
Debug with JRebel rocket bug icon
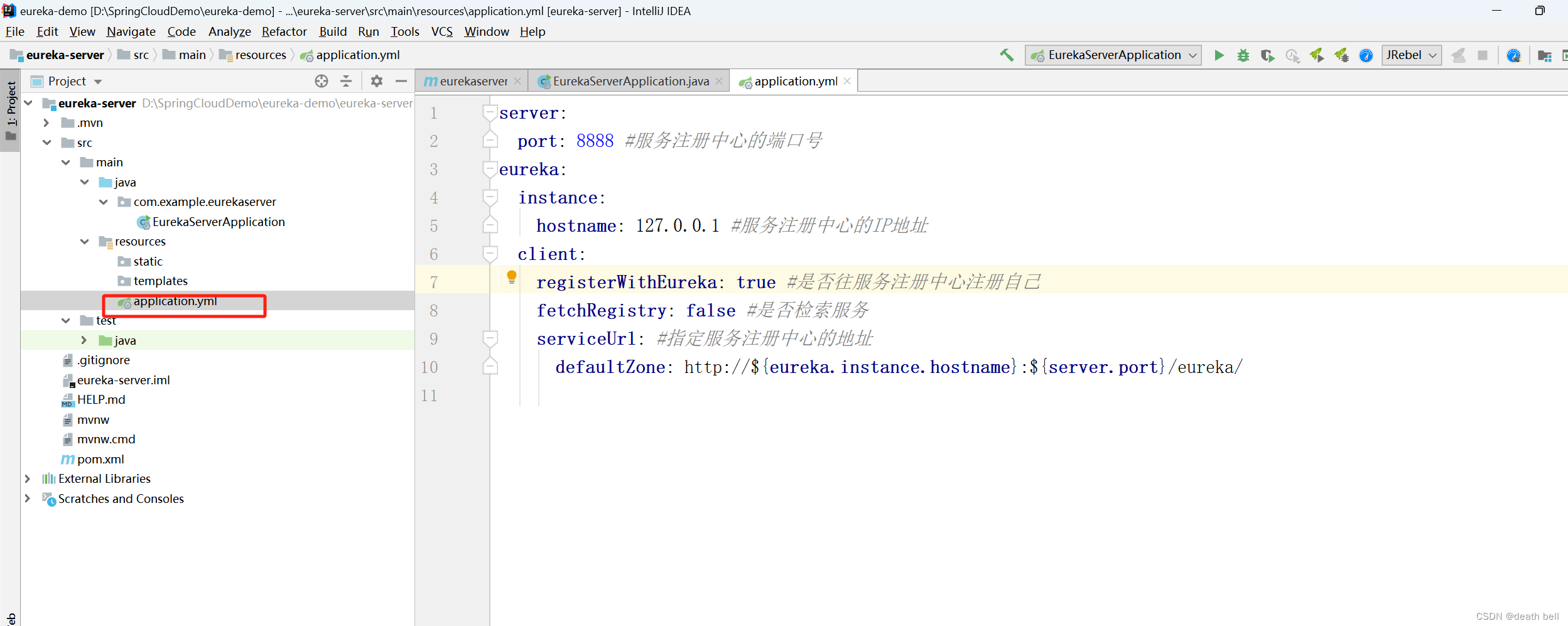1341,55
